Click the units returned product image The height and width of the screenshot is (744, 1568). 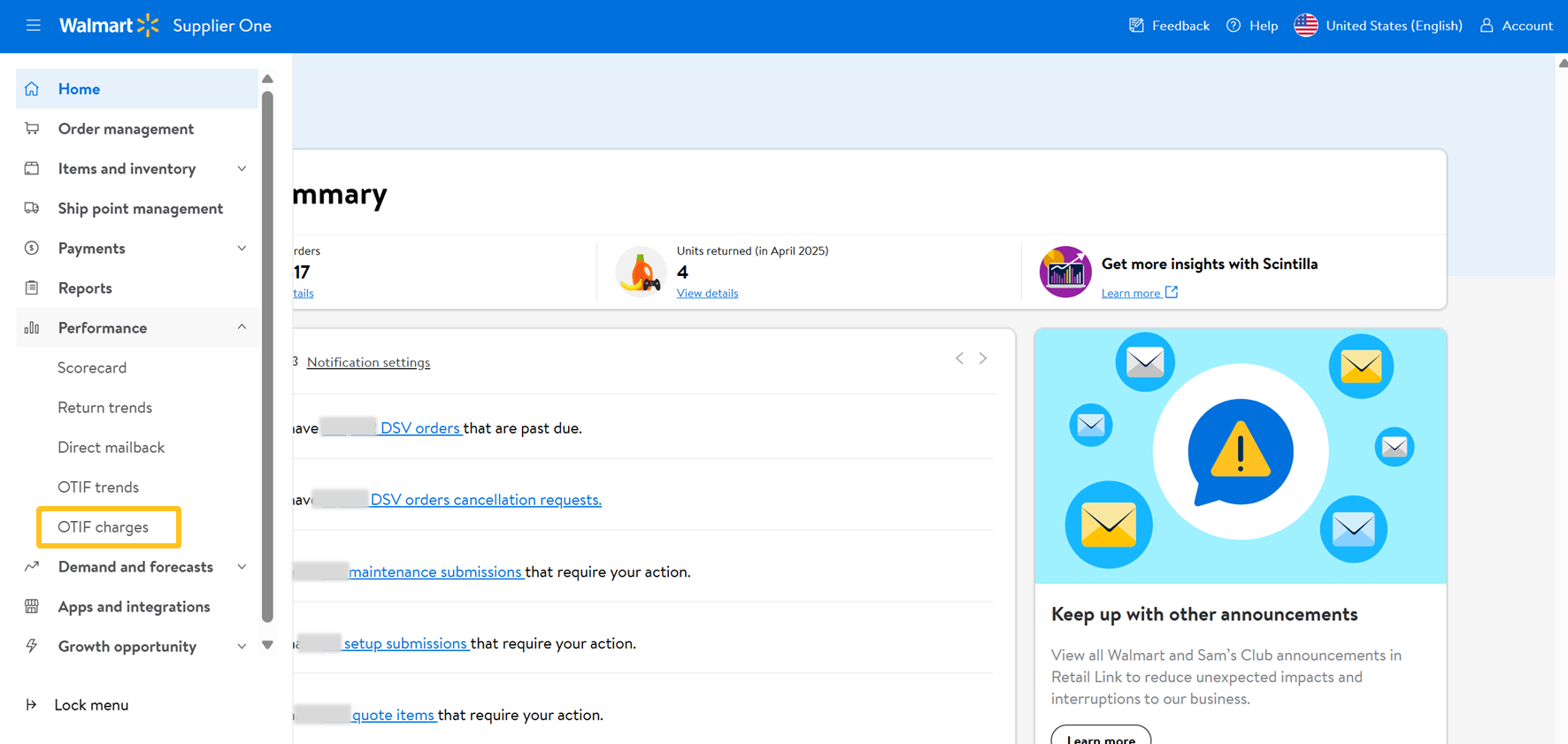(641, 272)
